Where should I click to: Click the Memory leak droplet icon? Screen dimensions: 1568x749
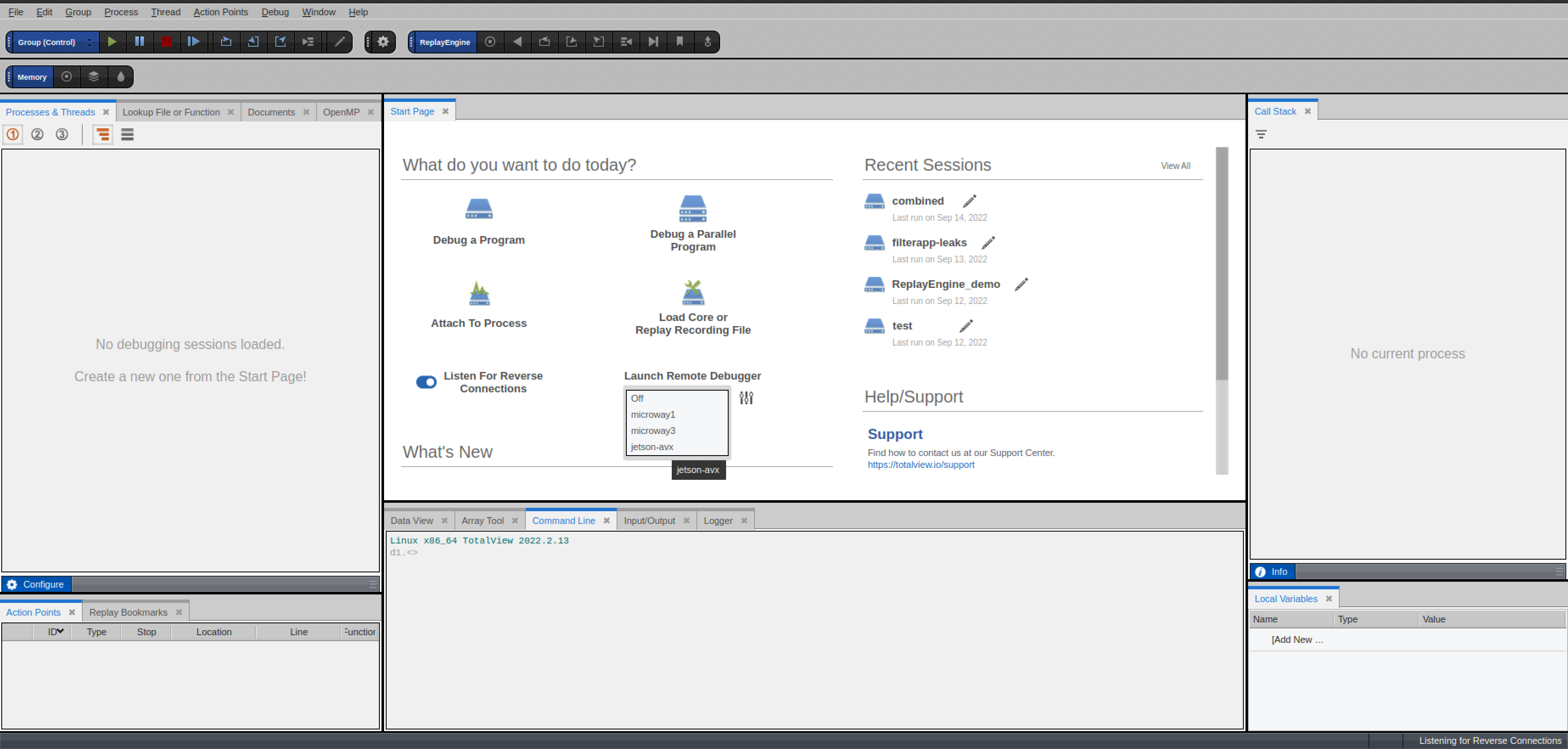coord(121,77)
